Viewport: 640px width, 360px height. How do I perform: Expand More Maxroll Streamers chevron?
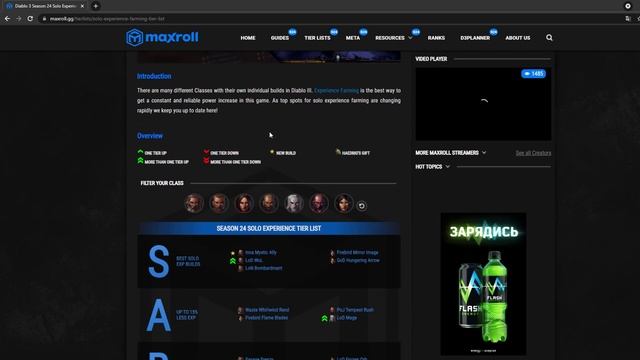click(484, 153)
